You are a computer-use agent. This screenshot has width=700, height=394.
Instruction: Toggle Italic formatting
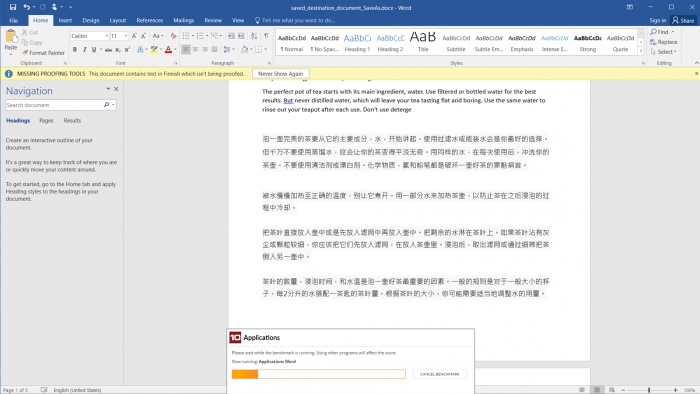[84, 50]
